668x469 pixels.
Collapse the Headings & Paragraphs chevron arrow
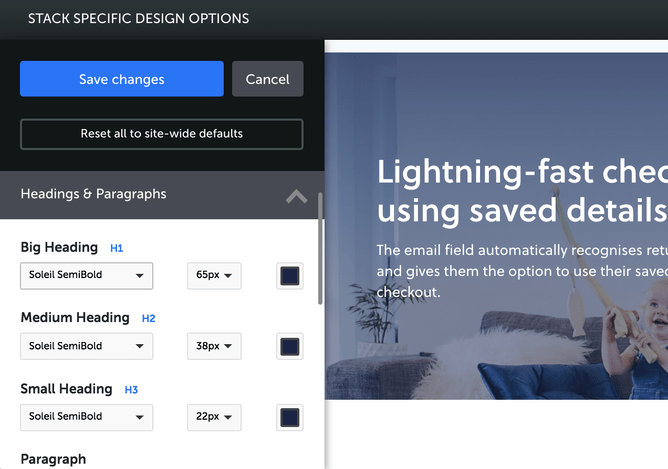[296, 196]
